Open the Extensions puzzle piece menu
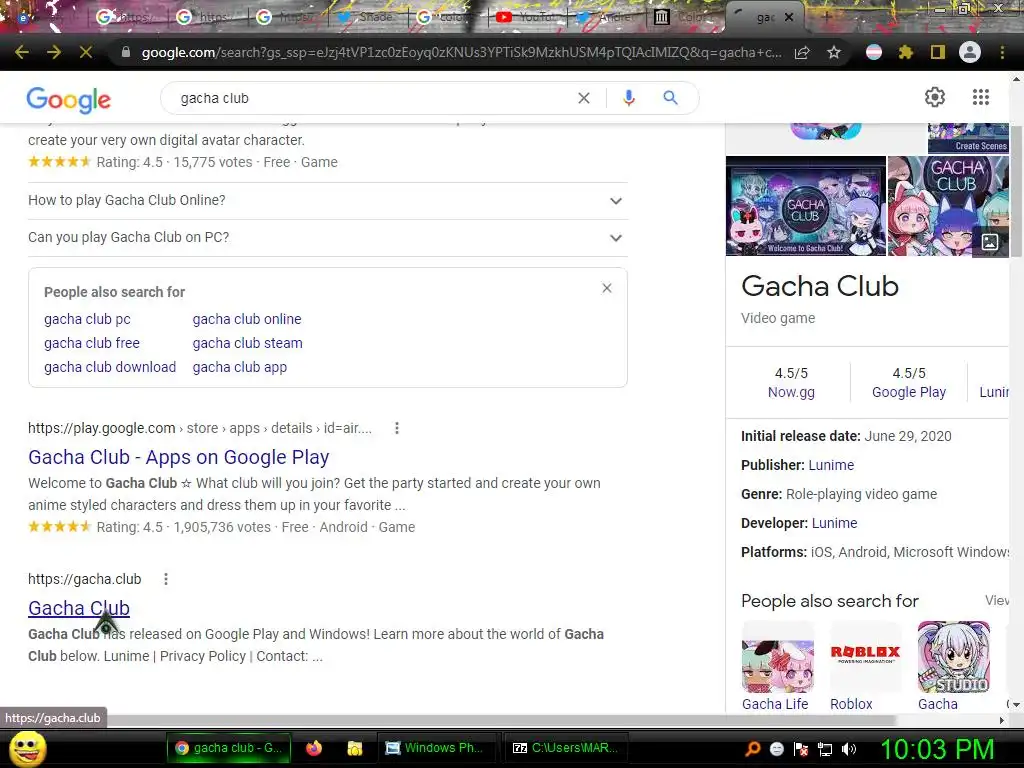1024x768 pixels. click(906, 52)
